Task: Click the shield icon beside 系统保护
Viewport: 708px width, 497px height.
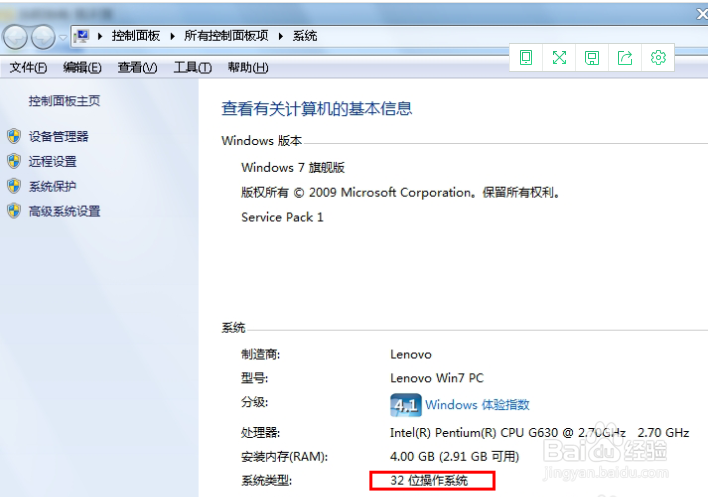Action: [14, 186]
